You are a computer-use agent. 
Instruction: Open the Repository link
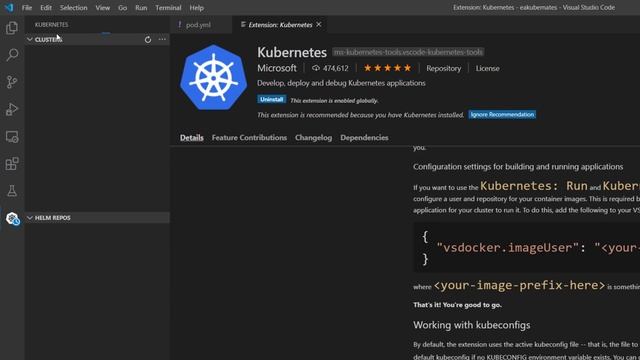click(444, 69)
